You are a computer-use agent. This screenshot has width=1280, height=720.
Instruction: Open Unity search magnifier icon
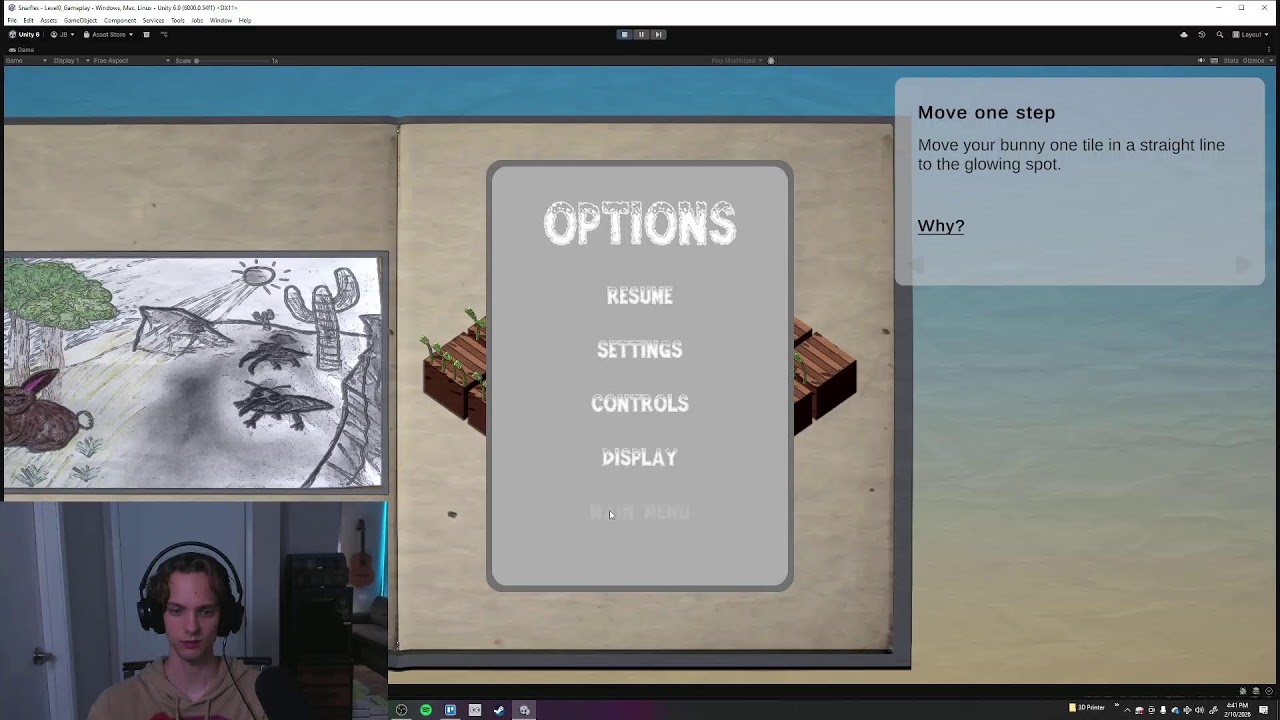tap(1219, 34)
